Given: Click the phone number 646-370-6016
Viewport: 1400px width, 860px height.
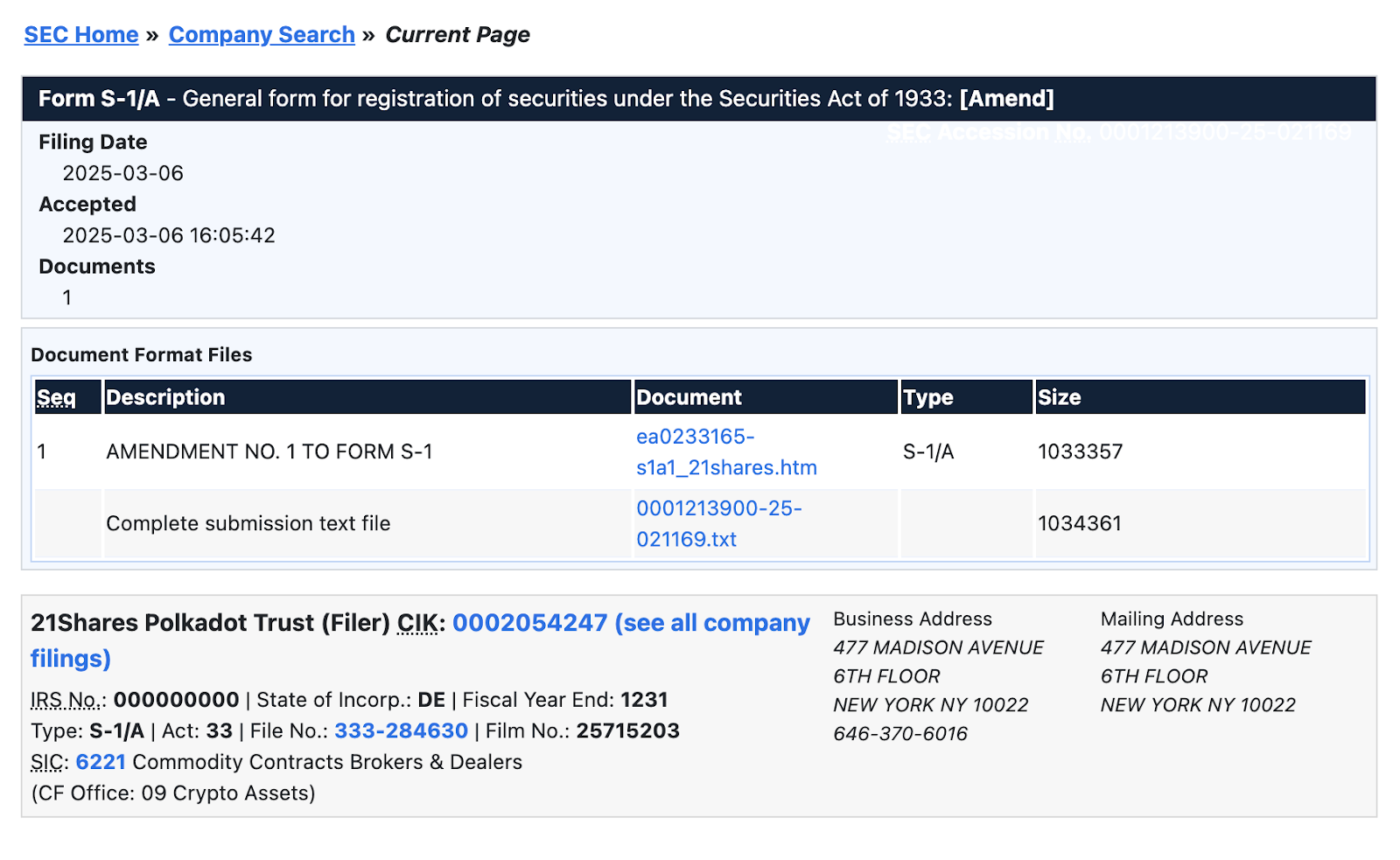Looking at the screenshot, I should tap(900, 734).
